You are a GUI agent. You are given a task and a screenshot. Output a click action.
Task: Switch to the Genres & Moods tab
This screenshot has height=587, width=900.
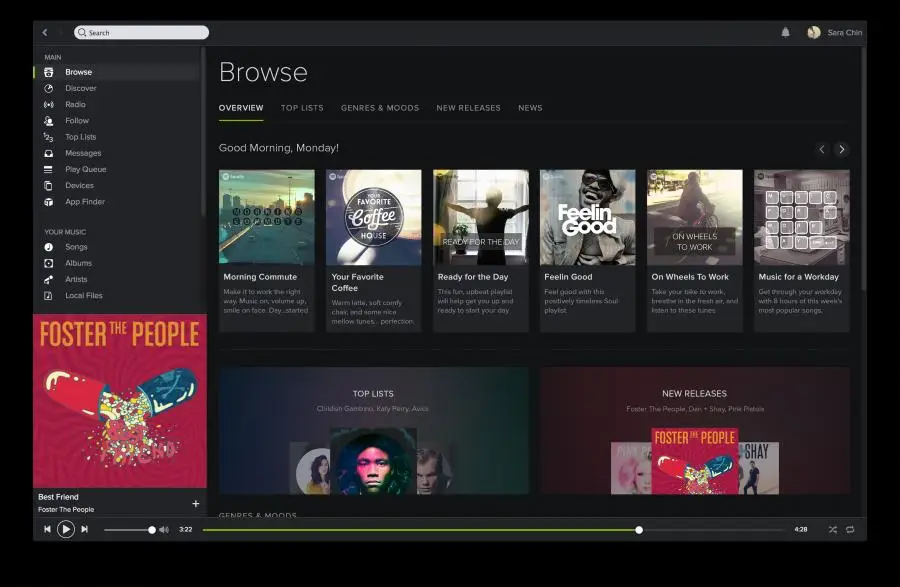380,108
